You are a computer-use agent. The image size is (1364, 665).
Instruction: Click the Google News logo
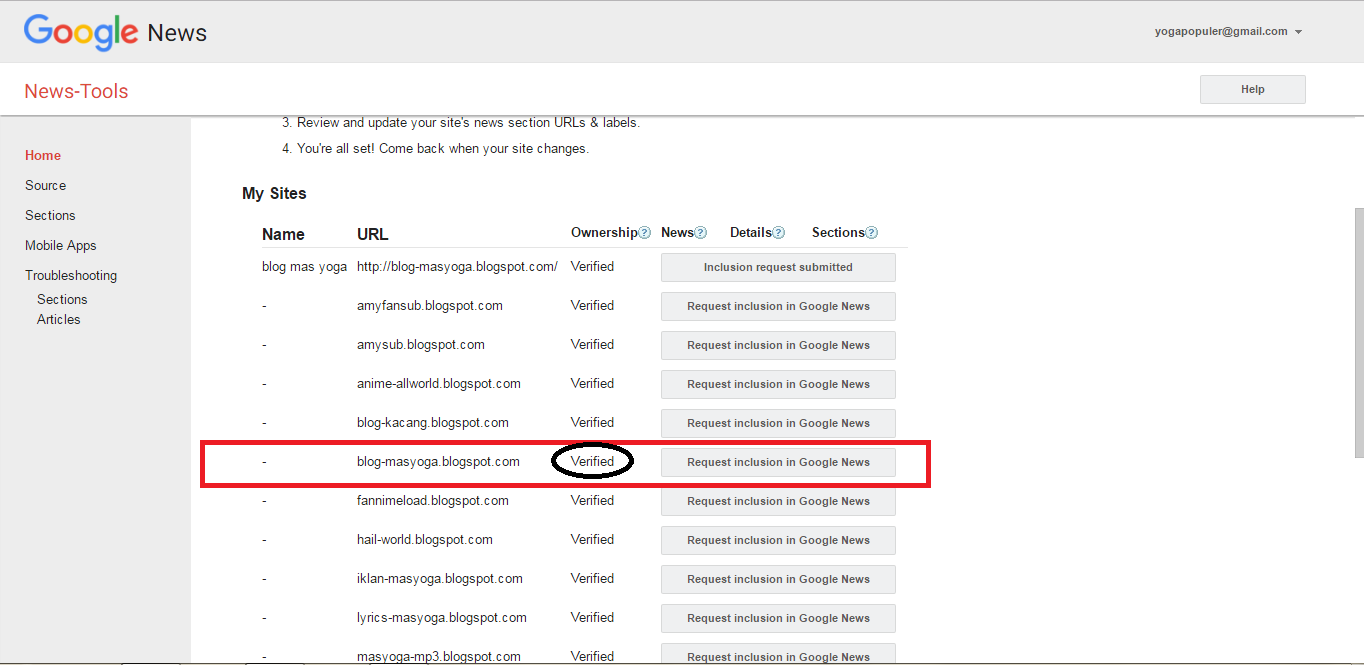pyautogui.click(x=115, y=32)
